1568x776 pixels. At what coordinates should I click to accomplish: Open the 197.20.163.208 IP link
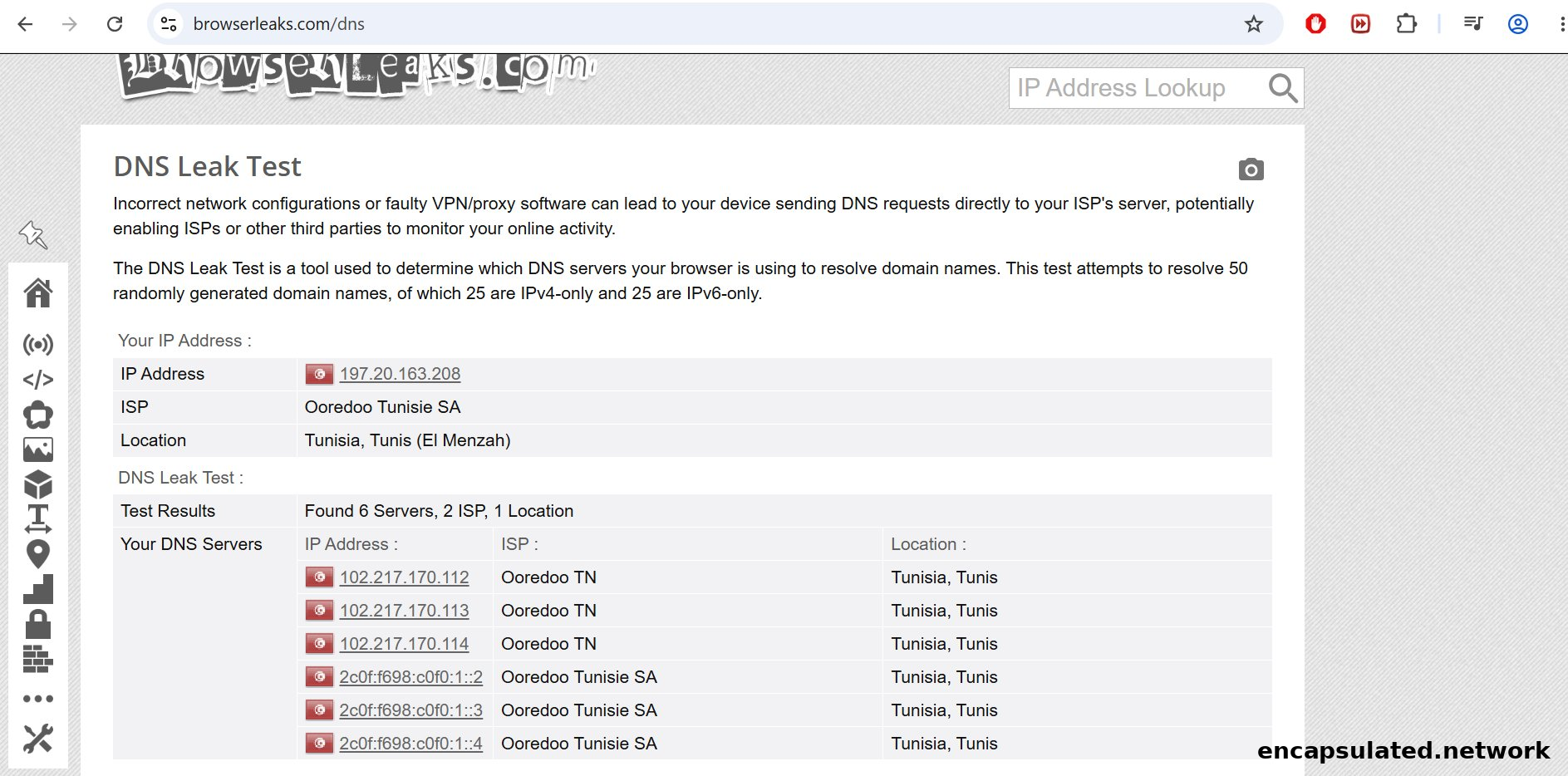pos(400,374)
